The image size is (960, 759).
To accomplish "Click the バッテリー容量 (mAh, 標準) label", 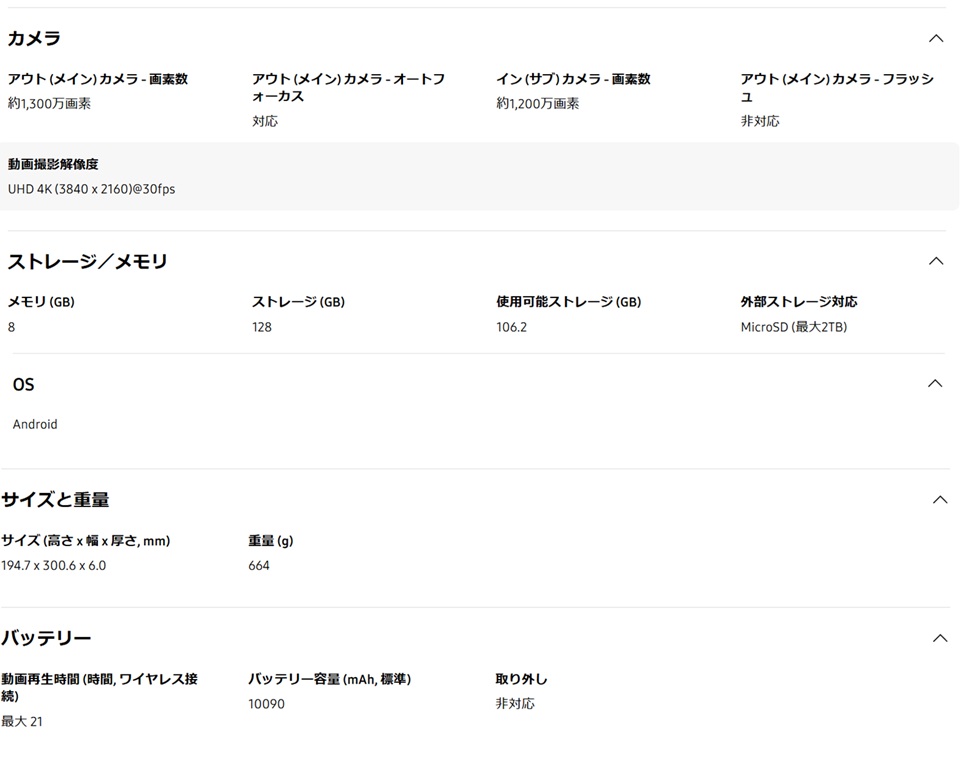I will point(329,679).
